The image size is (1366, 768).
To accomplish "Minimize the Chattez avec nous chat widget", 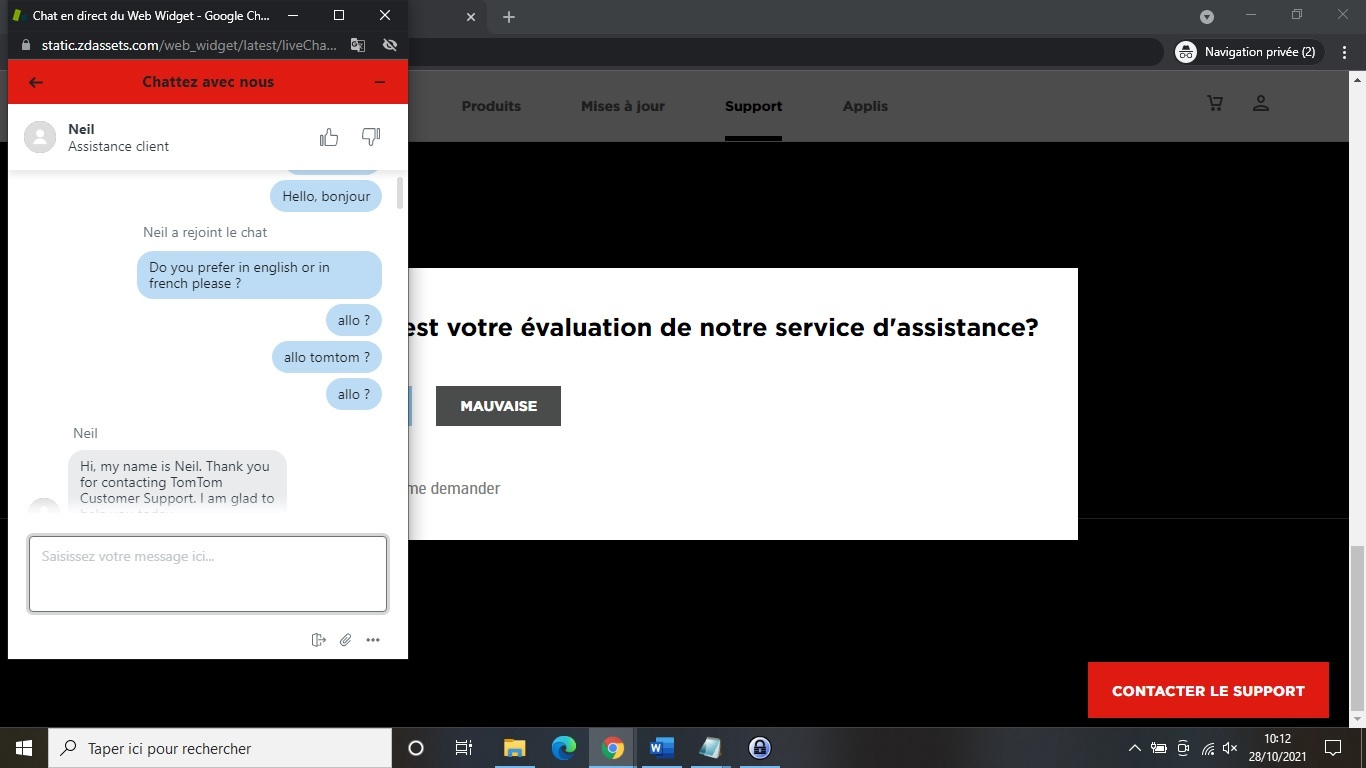I will 380,82.
